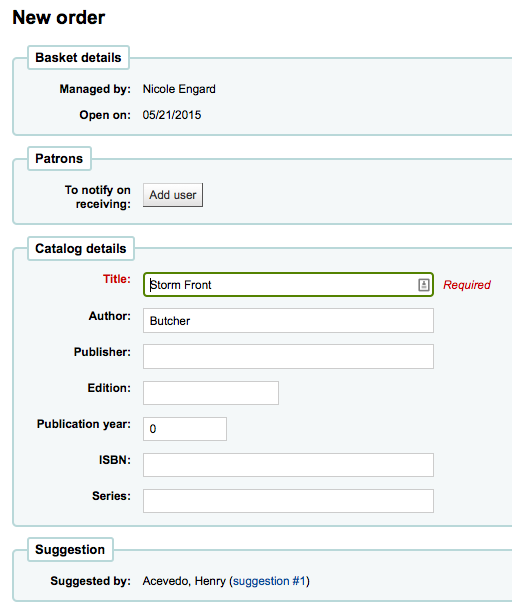Click the Catalog details section heading

coord(81,249)
